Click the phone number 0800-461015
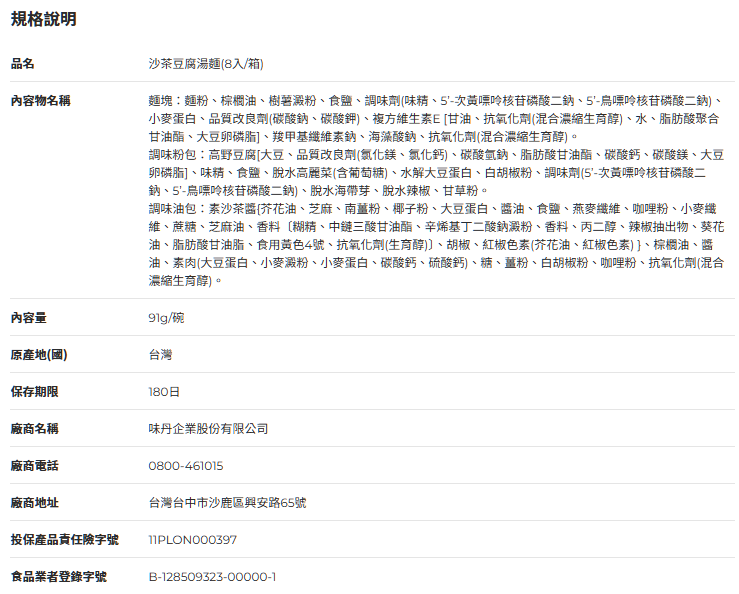 tap(185, 465)
